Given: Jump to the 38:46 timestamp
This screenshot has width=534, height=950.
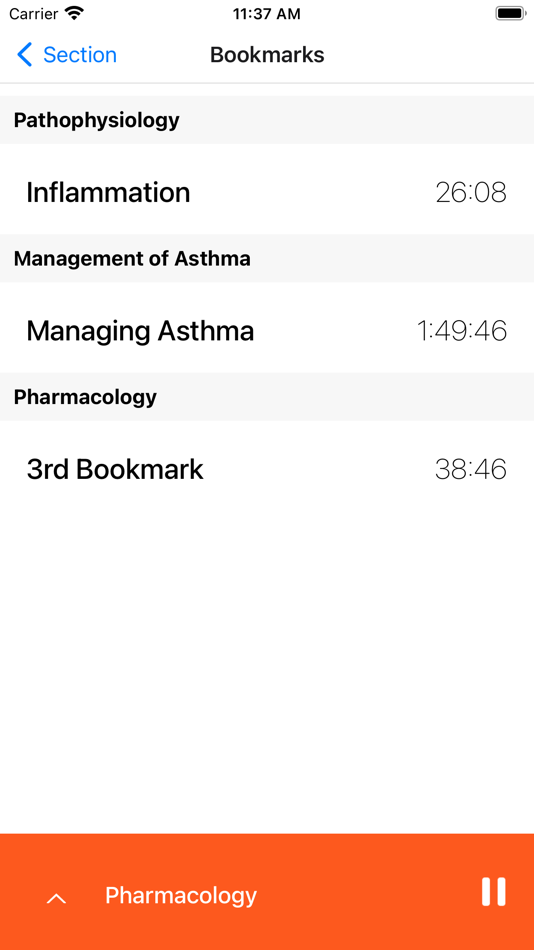Looking at the screenshot, I should [x=471, y=470].
